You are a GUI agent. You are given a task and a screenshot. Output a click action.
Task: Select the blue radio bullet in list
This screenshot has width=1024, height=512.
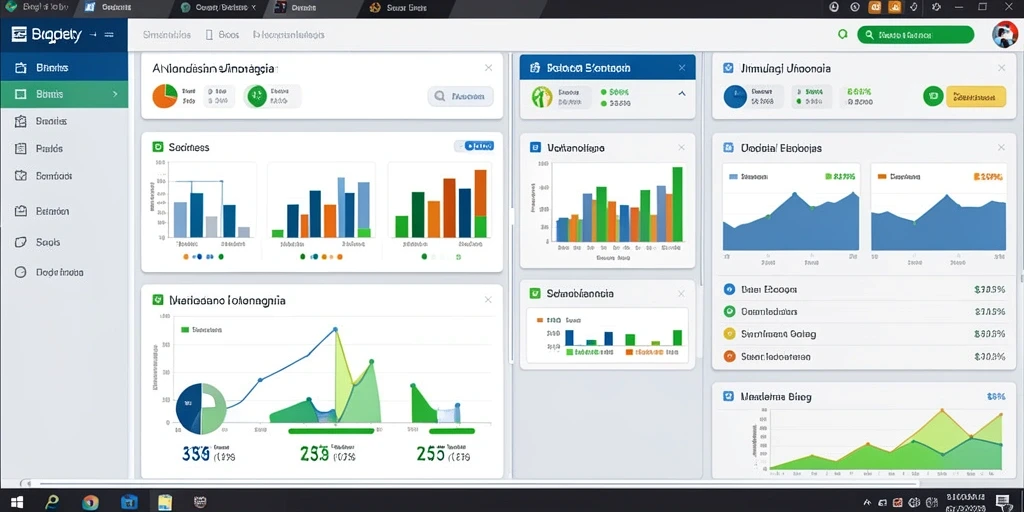click(x=729, y=289)
